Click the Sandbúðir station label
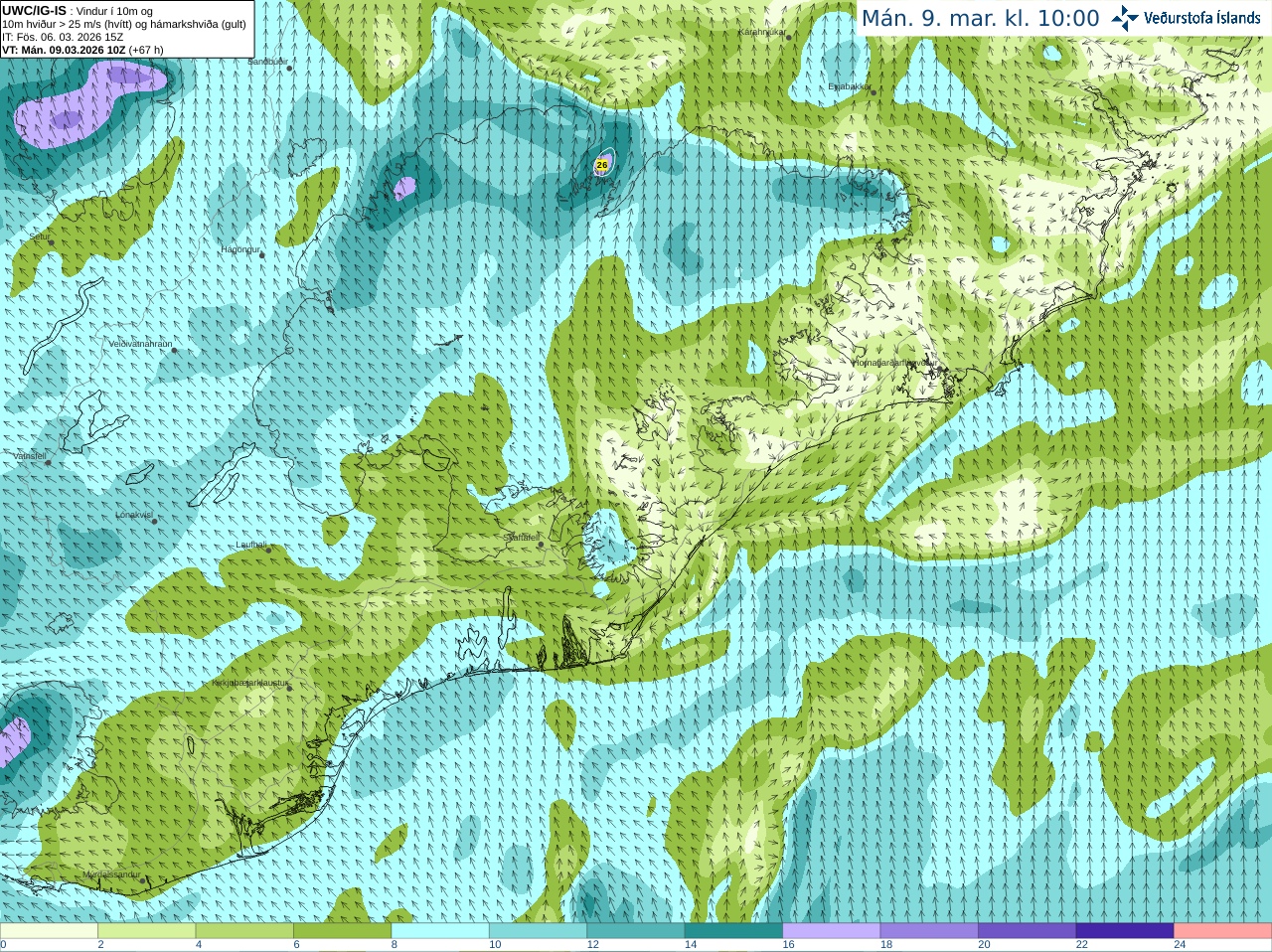The image size is (1272, 952). tap(266, 62)
